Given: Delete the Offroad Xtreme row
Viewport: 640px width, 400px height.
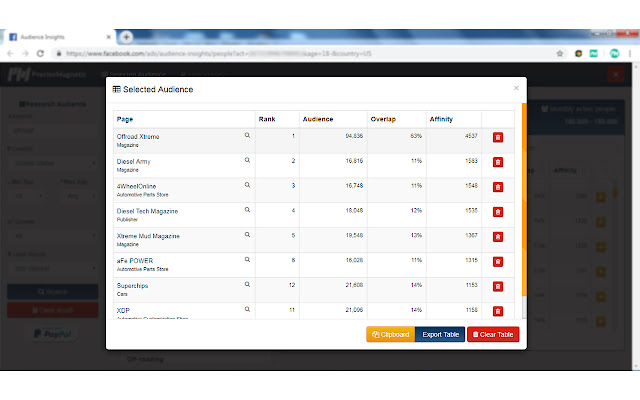Looking at the screenshot, I should [498, 138].
